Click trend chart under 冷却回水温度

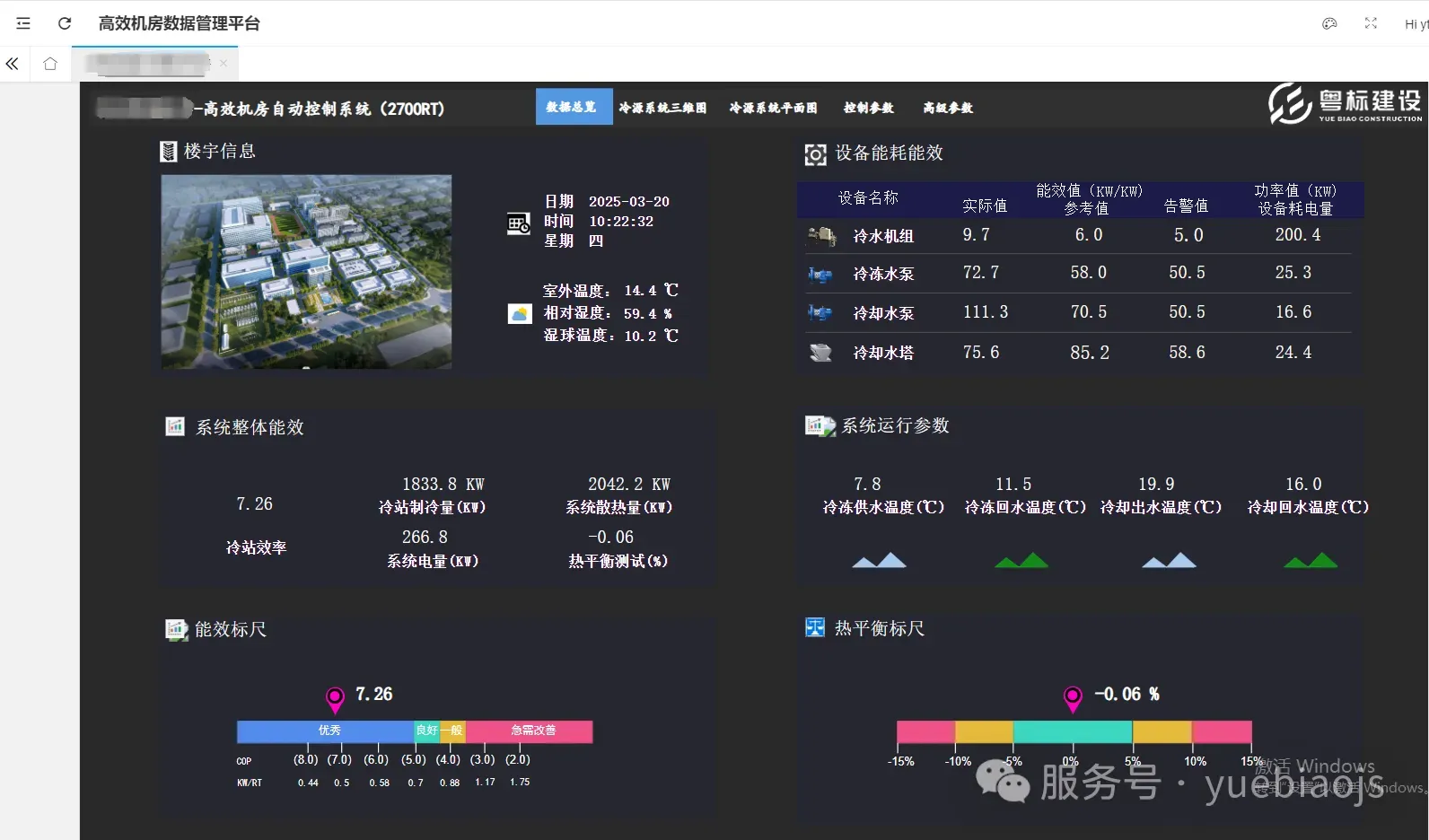[1311, 561]
